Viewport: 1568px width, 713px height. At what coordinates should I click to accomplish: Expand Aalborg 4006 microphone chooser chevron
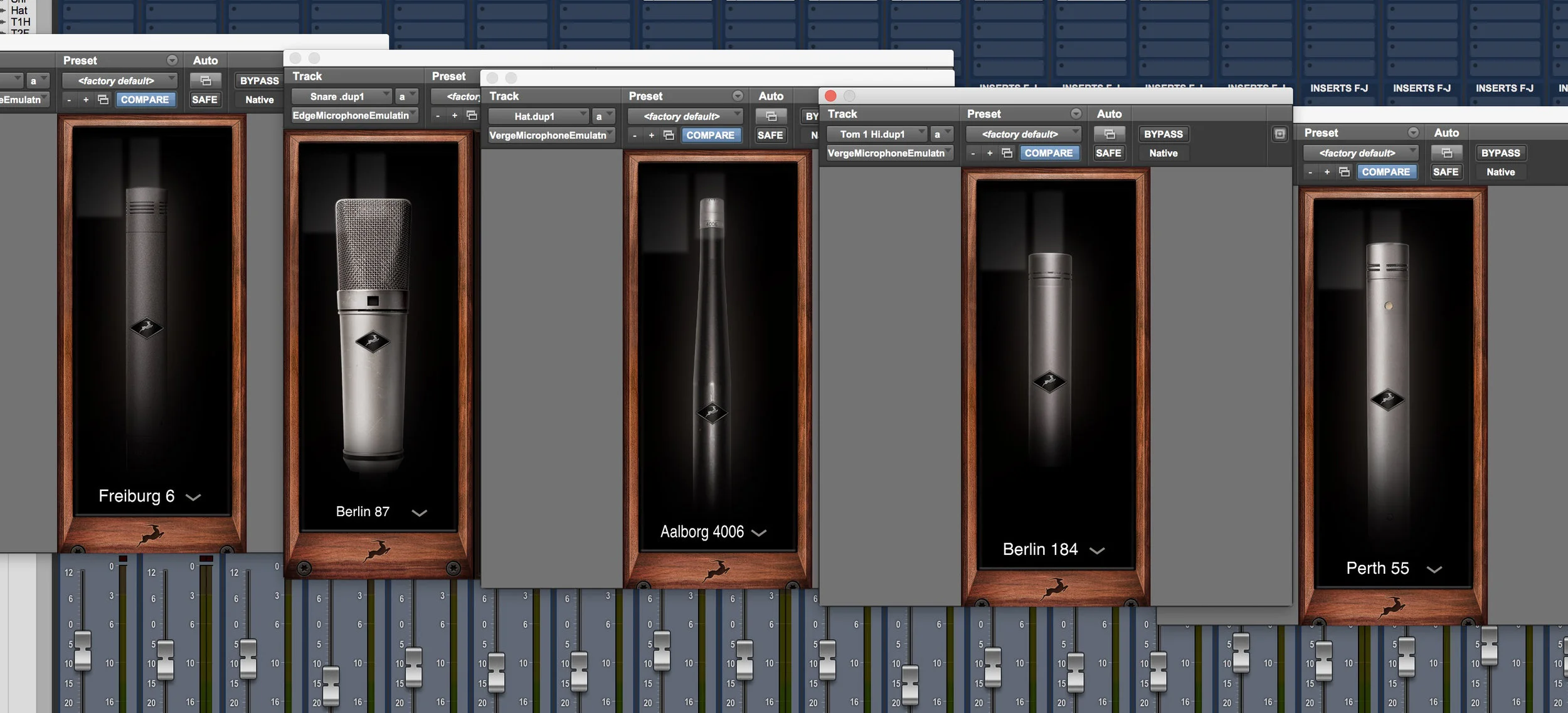pyautogui.click(x=759, y=533)
